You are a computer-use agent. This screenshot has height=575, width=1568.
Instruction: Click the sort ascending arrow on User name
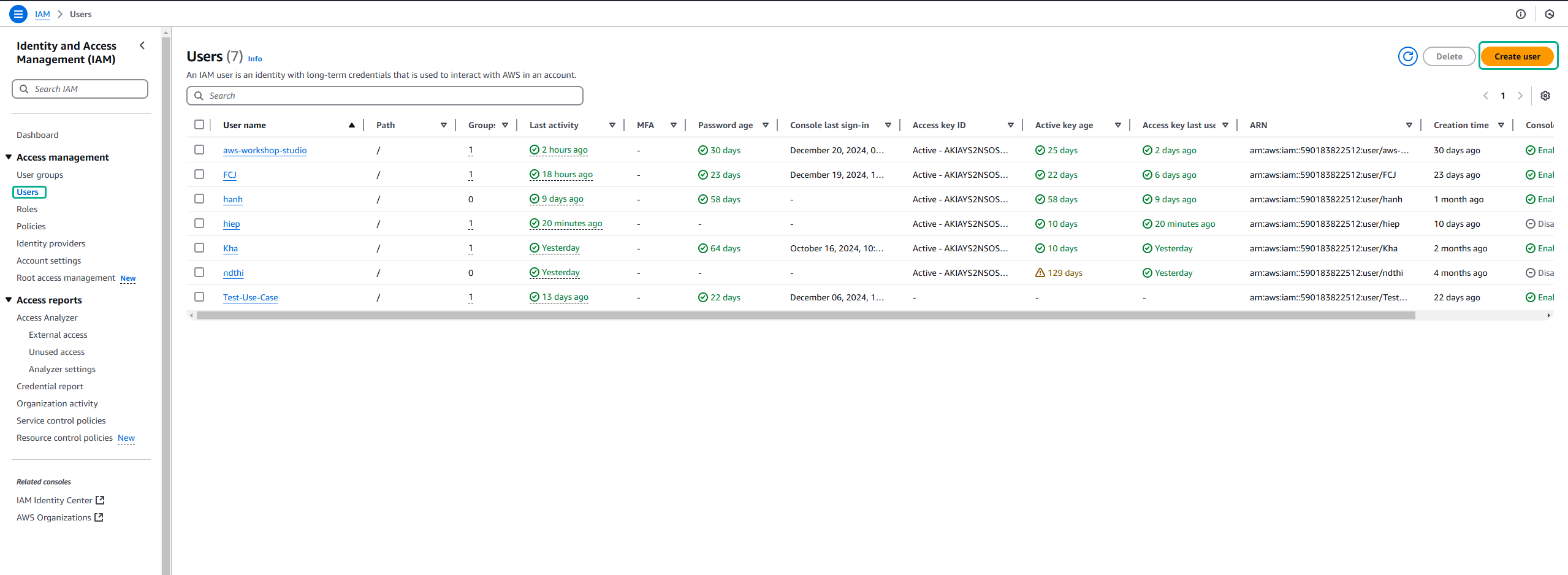pos(352,125)
